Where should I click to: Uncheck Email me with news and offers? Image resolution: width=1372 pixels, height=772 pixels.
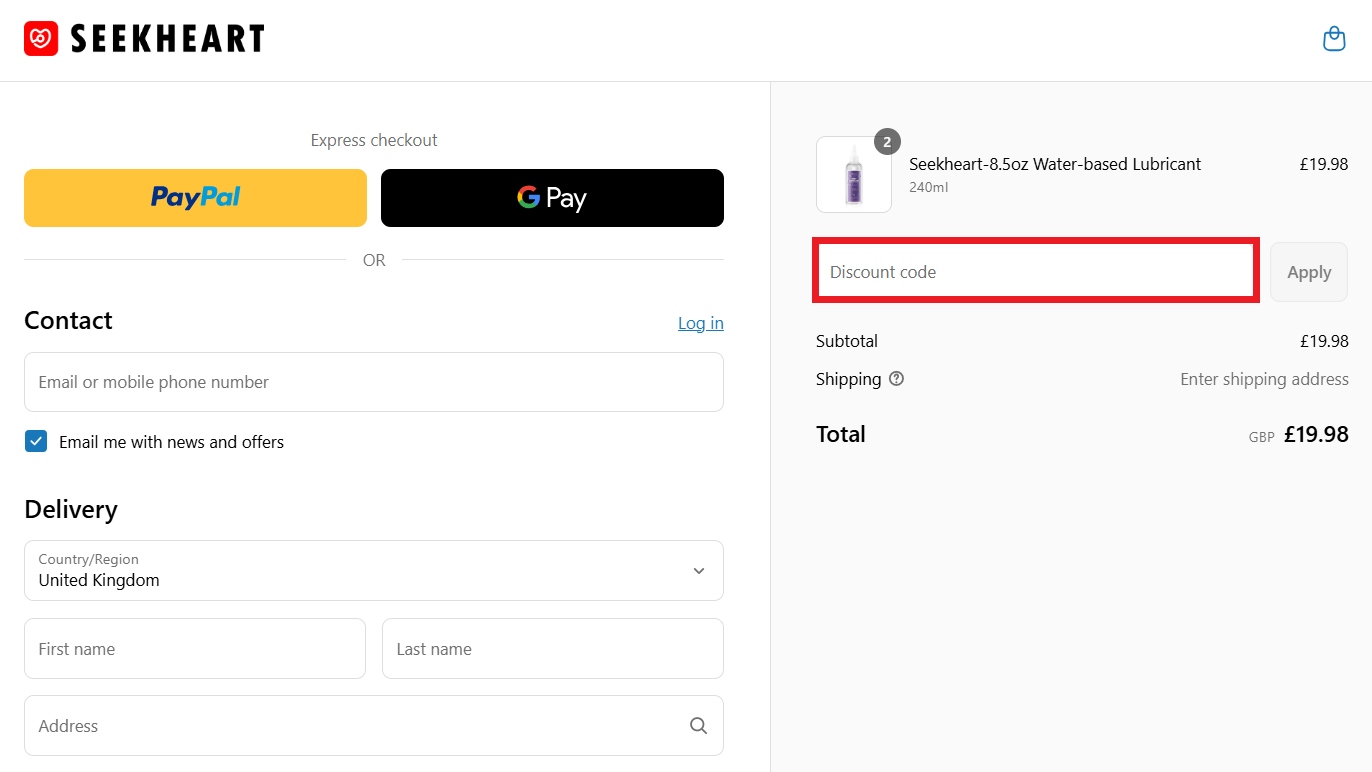[x=36, y=441]
